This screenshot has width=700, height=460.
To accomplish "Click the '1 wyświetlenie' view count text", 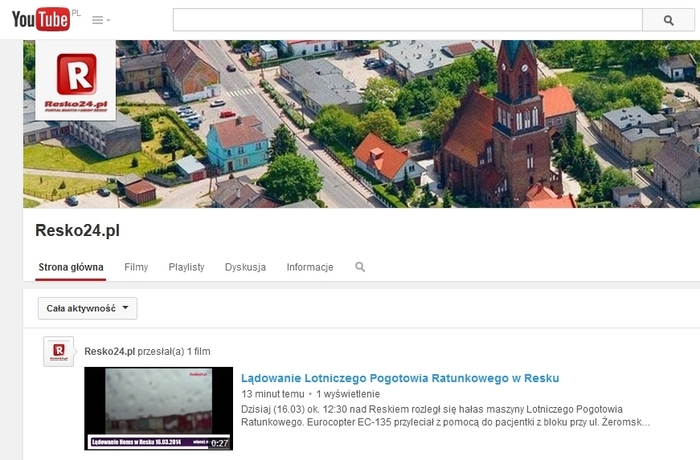I will [348, 394].
